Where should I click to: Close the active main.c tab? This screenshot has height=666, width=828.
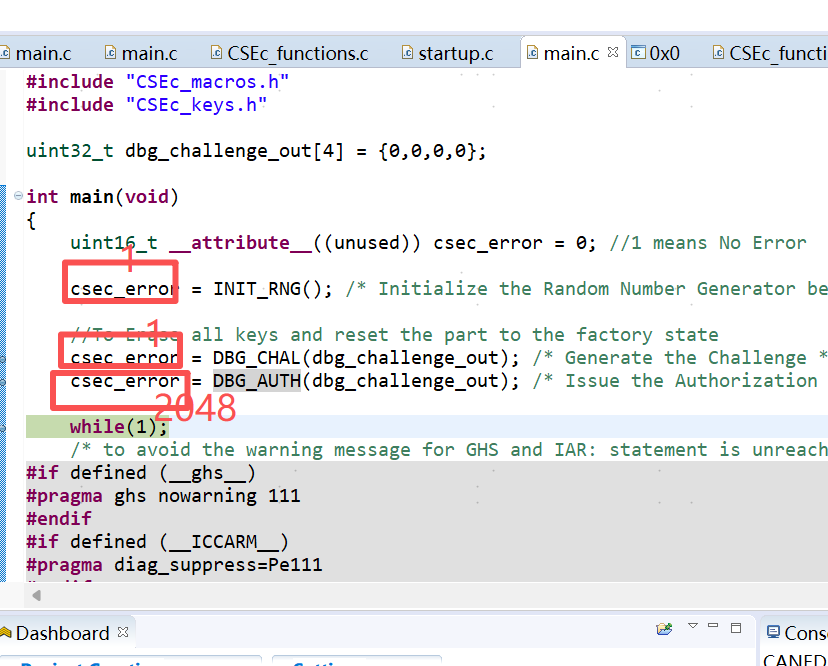613,52
